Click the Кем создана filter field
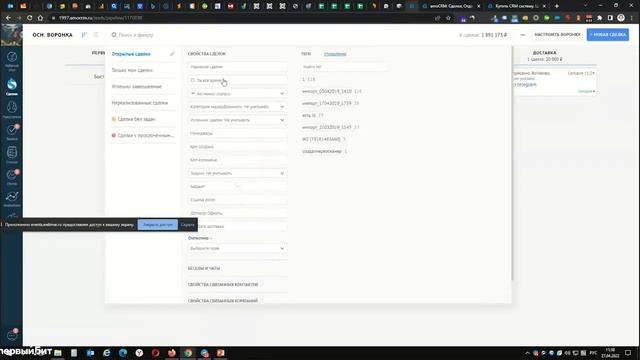 tap(237, 147)
